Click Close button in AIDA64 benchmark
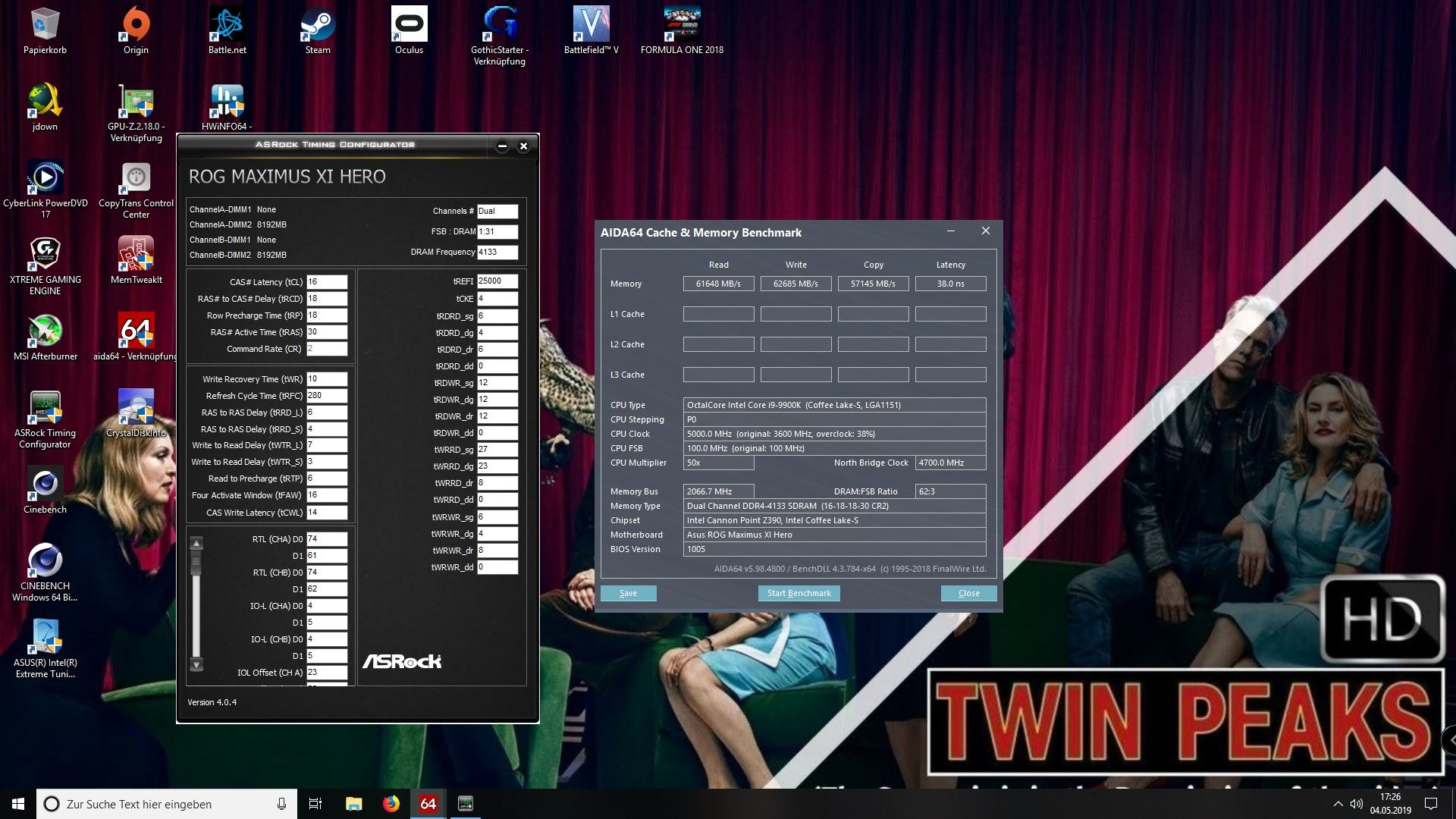Image resolution: width=1456 pixels, height=819 pixels. [x=968, y=593]
